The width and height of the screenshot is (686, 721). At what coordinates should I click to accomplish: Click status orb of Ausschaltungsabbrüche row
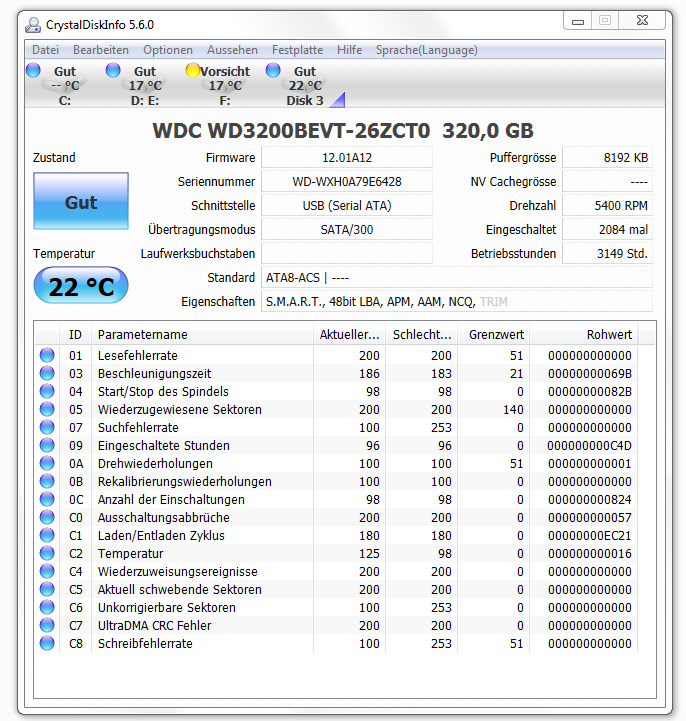47,517
